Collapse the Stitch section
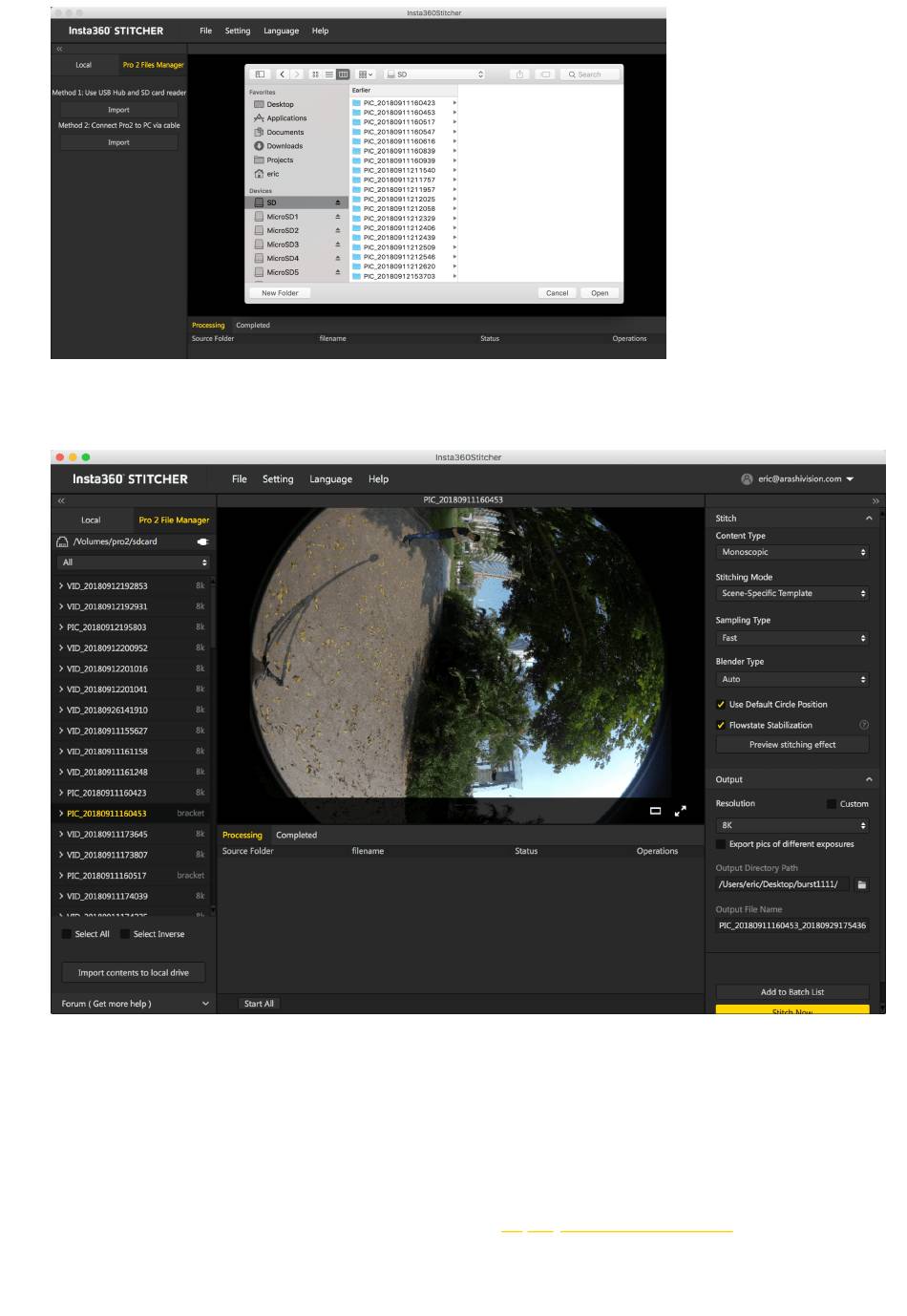The height and width of the screenshot is (1316, 907). (x=869, y=518)
